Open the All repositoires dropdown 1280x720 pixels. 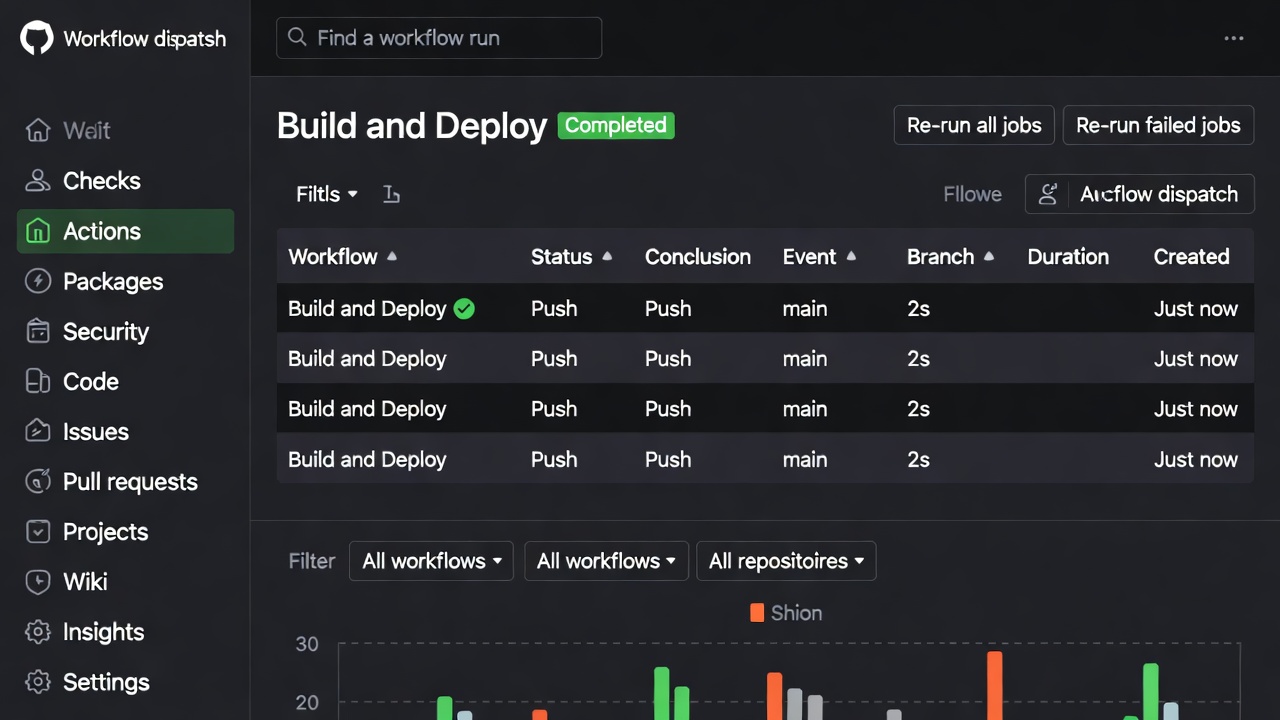pos(786,561)
